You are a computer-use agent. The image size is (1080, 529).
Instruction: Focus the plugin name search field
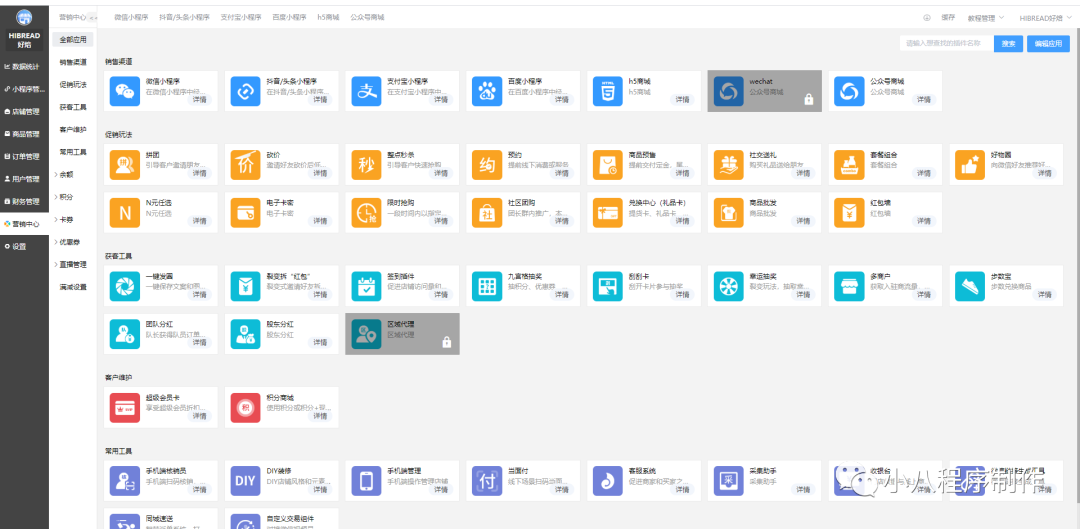tap(946, 44)
